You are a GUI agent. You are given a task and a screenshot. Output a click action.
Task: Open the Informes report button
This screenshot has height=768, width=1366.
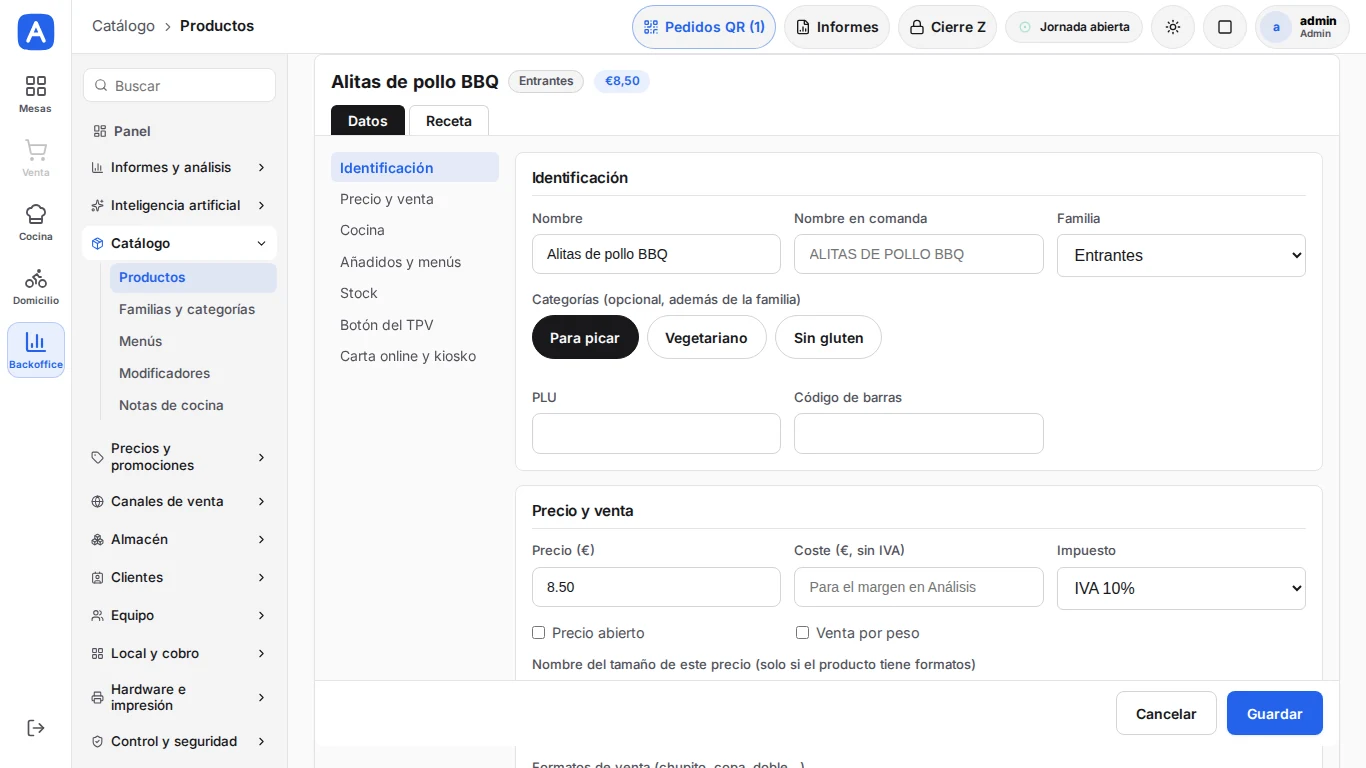coord(837,27)
